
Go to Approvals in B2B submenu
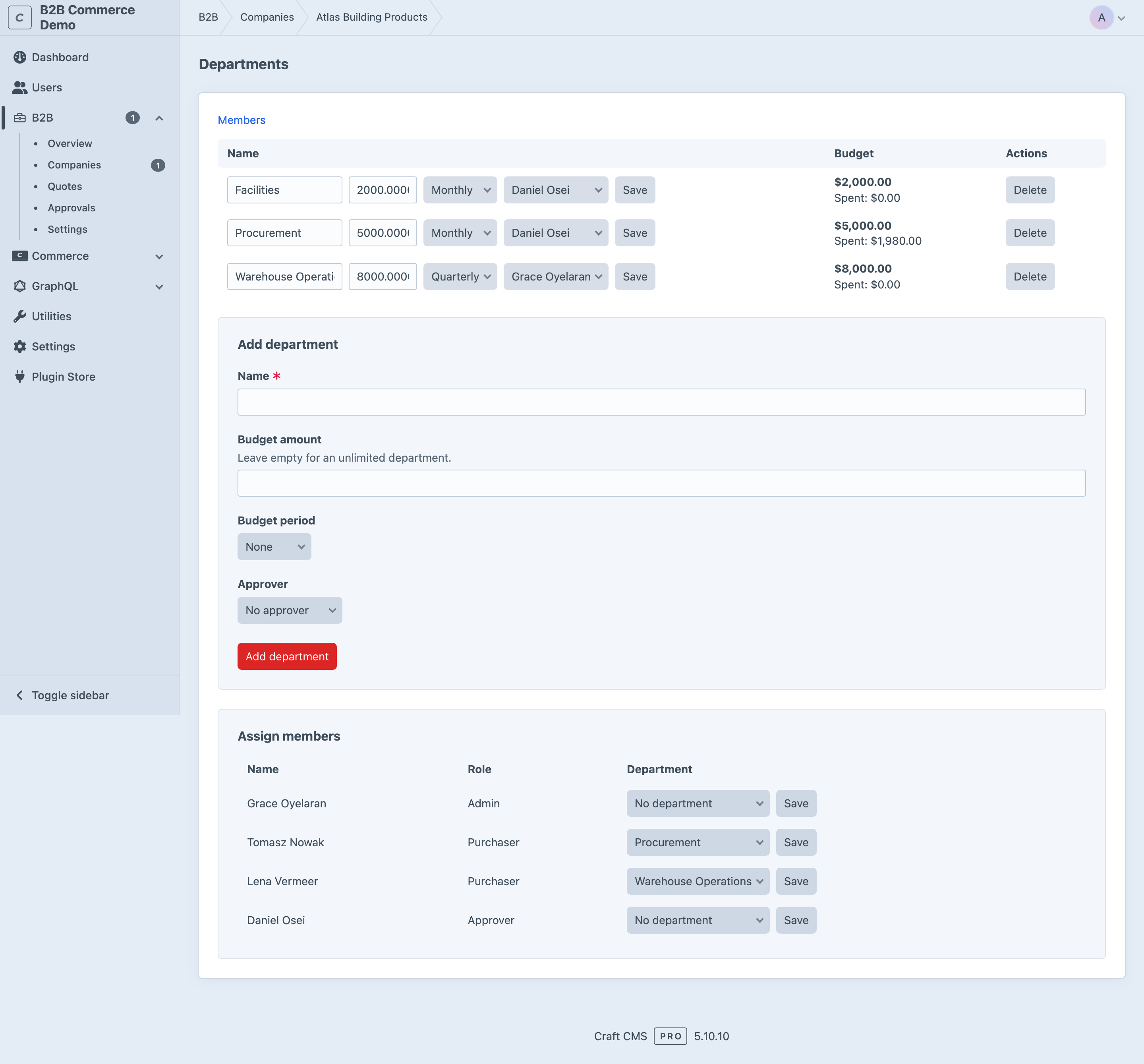point(71,208)
